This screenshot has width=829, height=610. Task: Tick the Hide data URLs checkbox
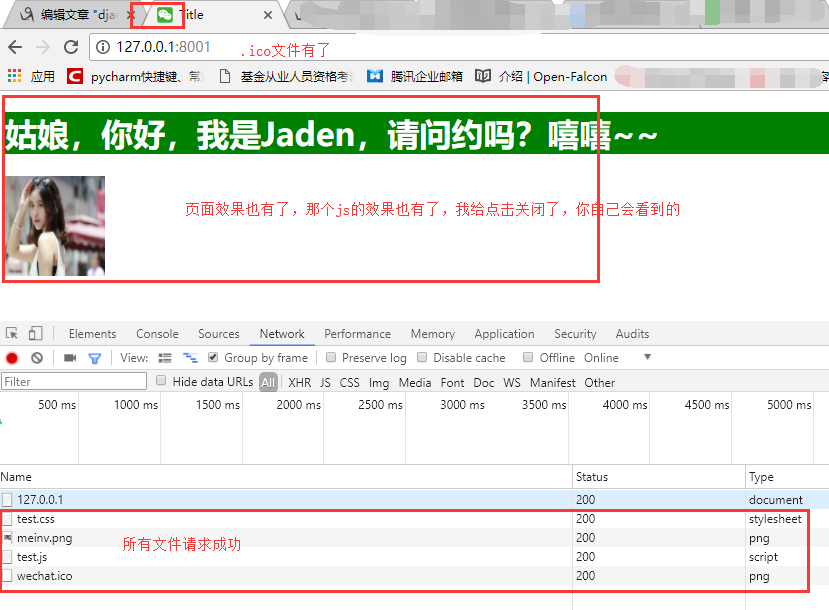click(x=161, y=381)
